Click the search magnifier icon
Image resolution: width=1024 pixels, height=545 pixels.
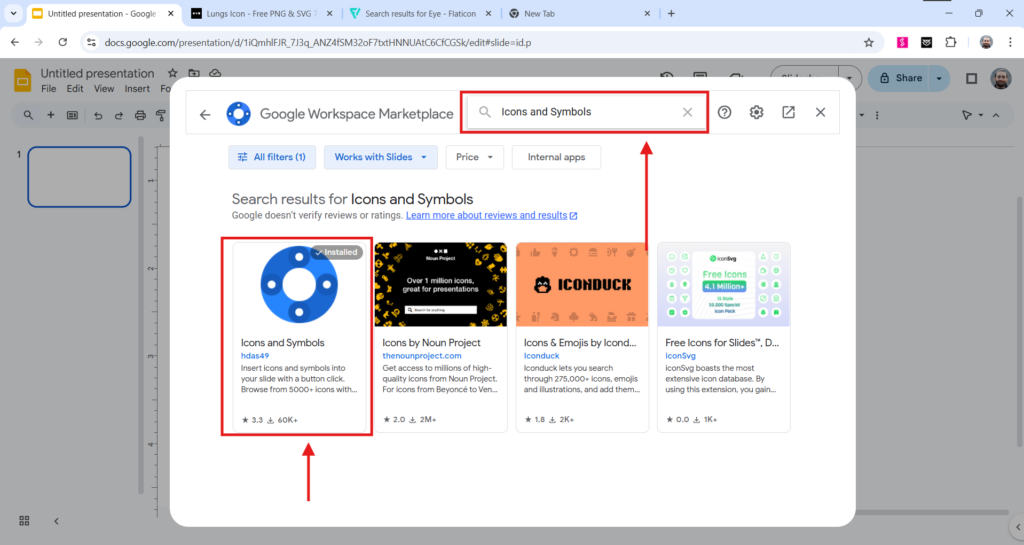coord(486,112)
